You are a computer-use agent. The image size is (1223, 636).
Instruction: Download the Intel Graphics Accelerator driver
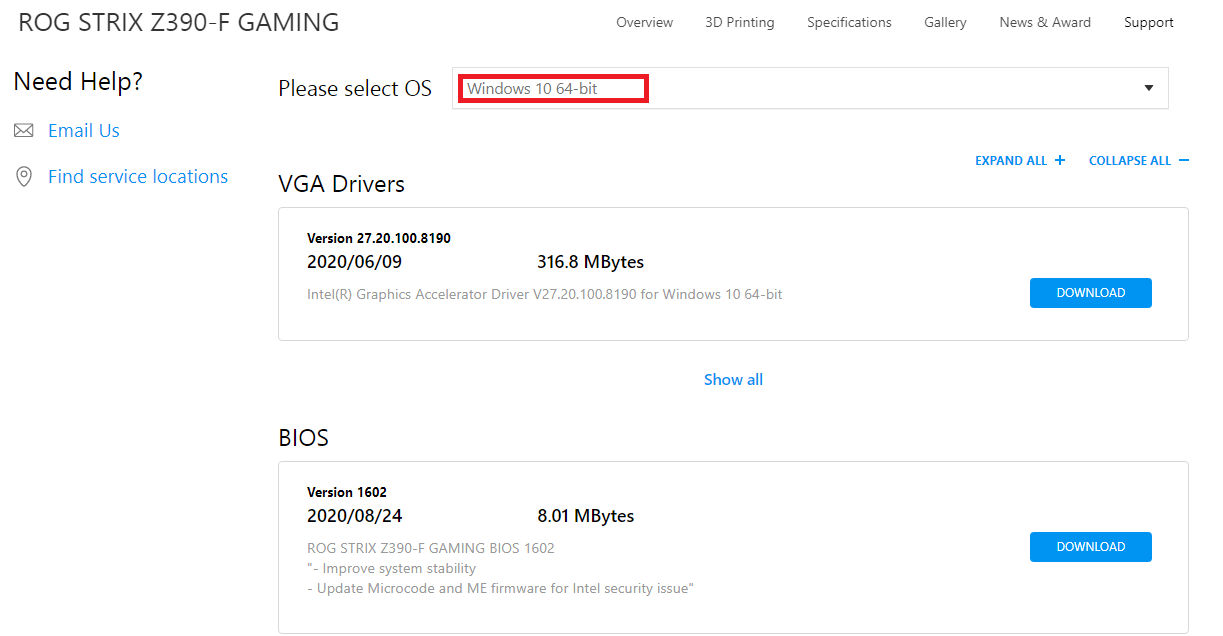(1090, 293)
